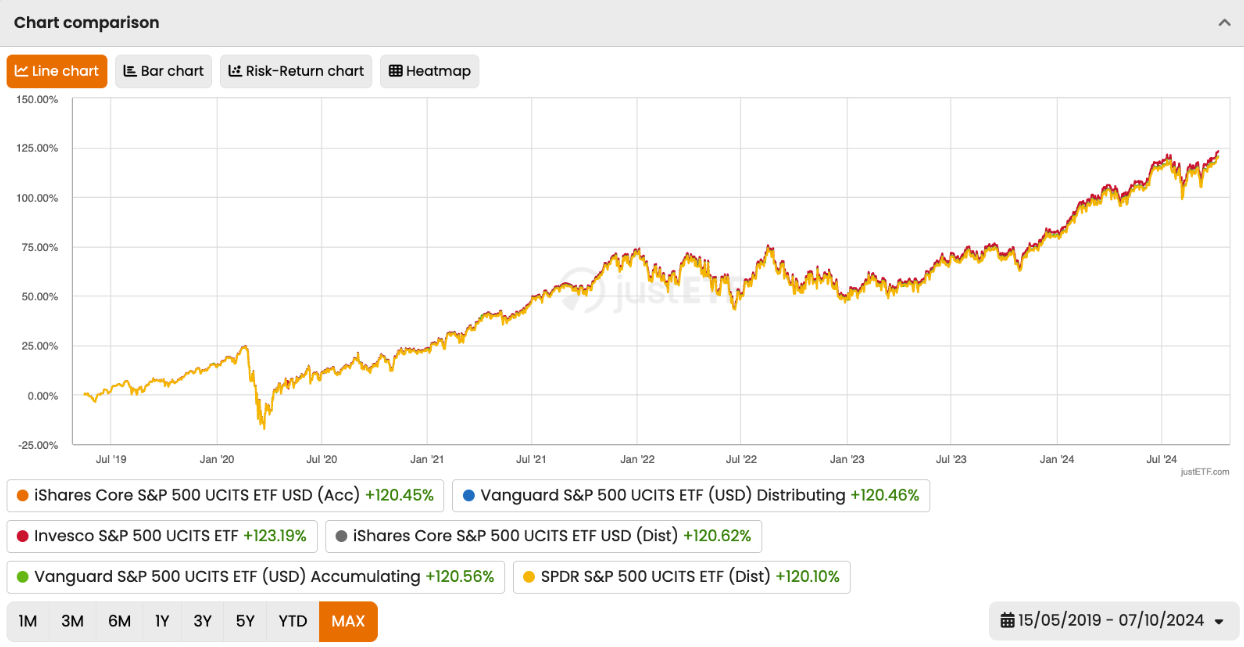Select the MAX time range tab
The height and width of the screenshot is (647, 1244).
click(348, 621)
